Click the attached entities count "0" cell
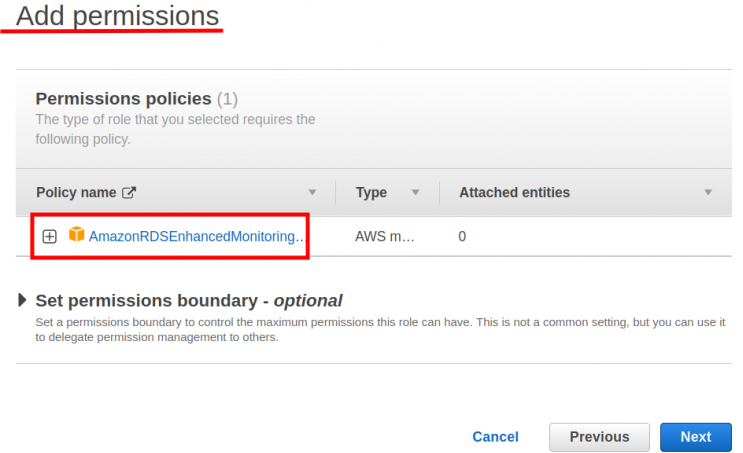 (x=462, y=237)
